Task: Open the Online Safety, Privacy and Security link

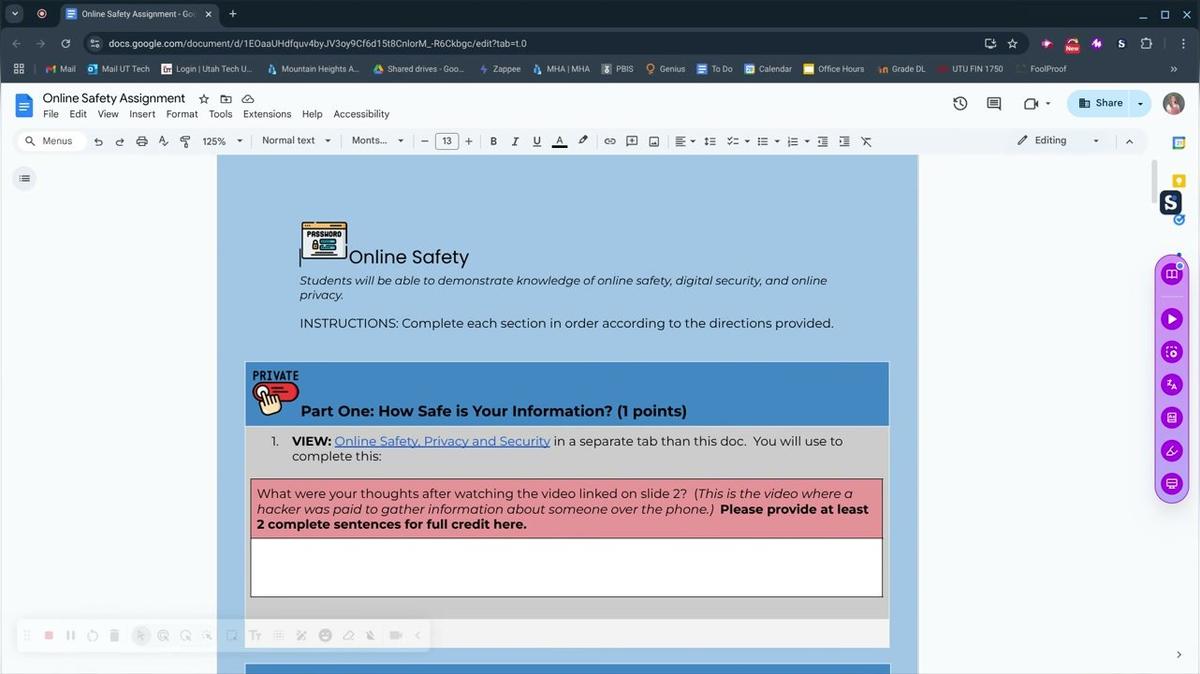Action: (442, 441)
